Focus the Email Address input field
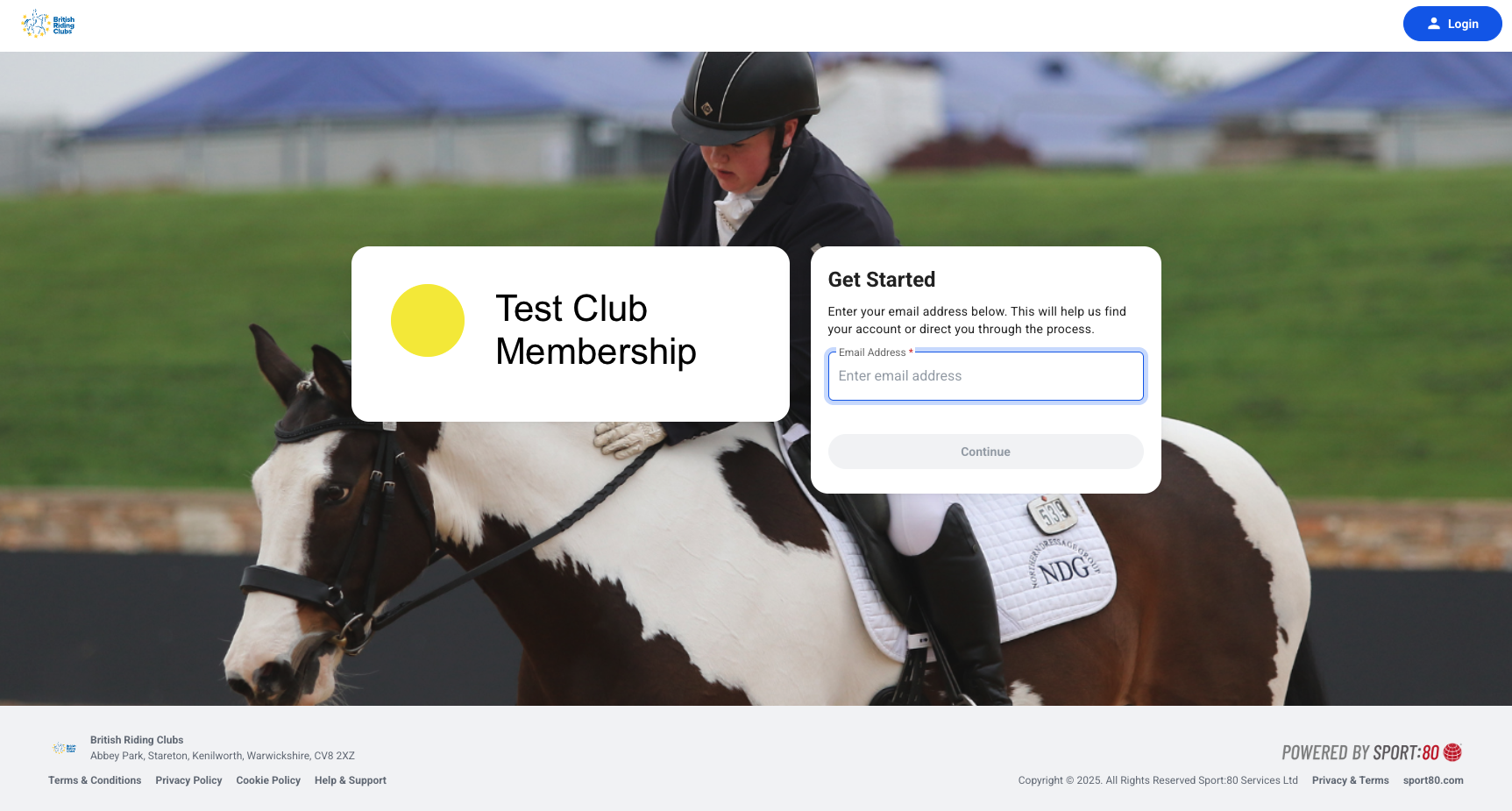Viewport: 1512px width, 811px height. pyautogui.click(x=986, y=376)
